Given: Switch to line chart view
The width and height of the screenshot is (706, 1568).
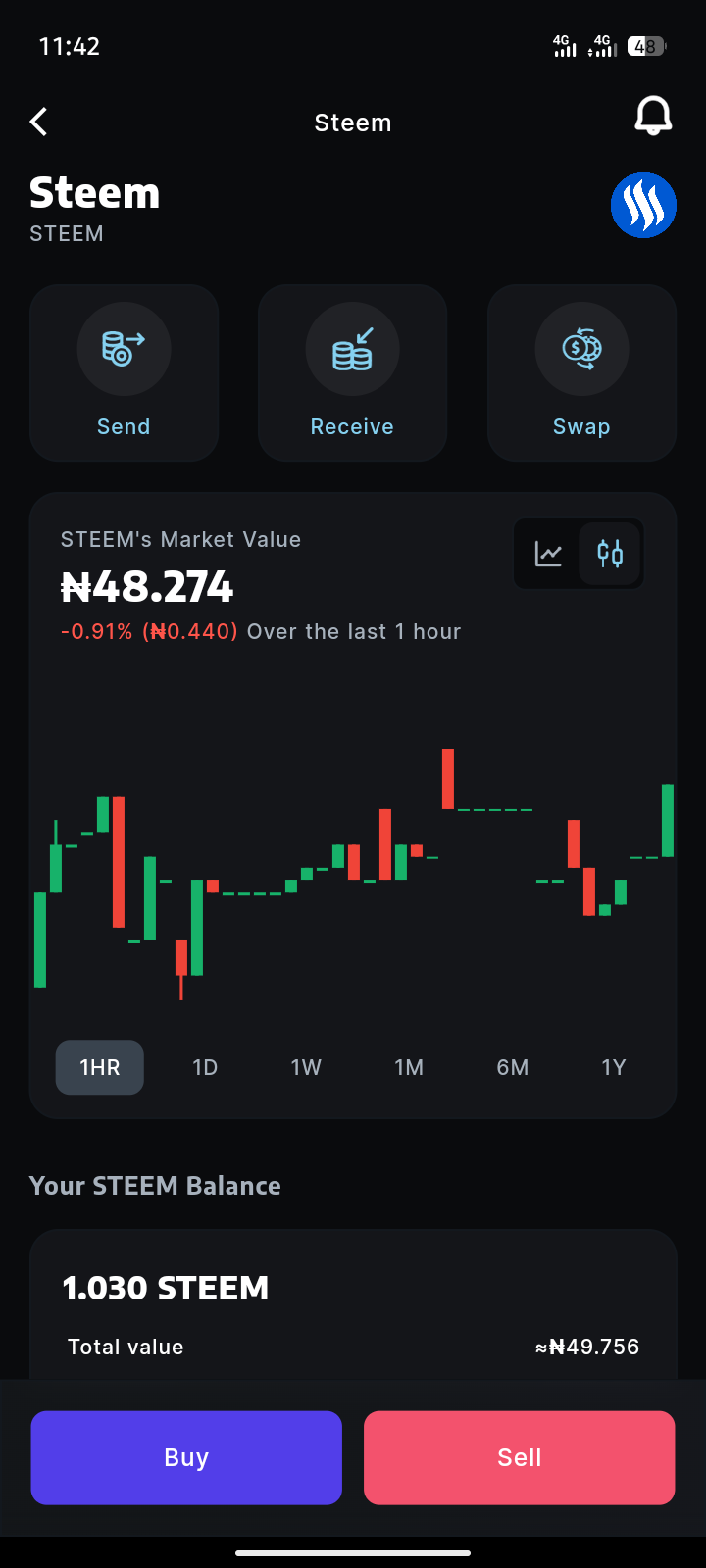Looking at the screenshot, I should pyautogui.click(x=548, y=554).
